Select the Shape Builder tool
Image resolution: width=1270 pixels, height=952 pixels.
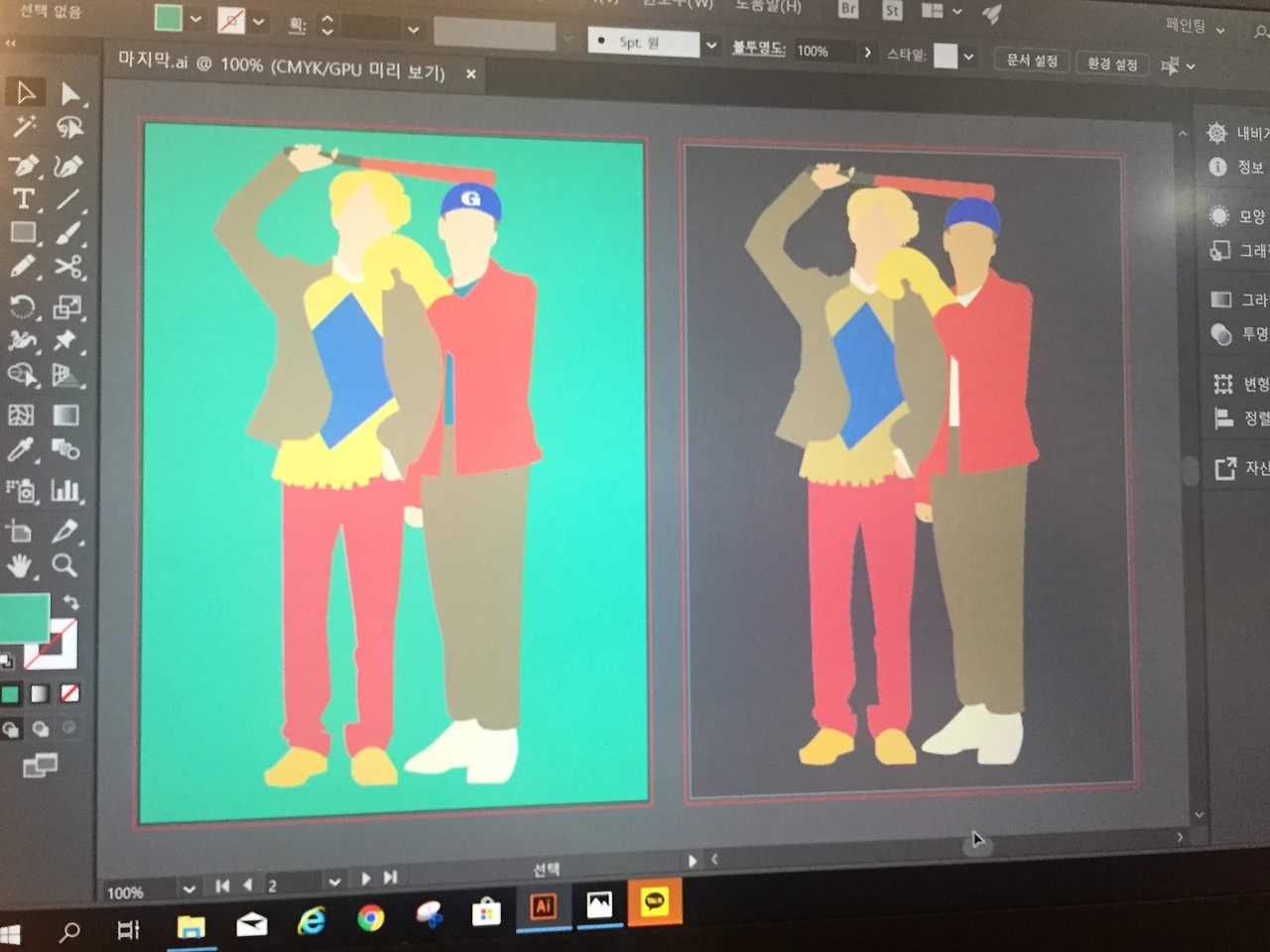click(x=21, y=375)
